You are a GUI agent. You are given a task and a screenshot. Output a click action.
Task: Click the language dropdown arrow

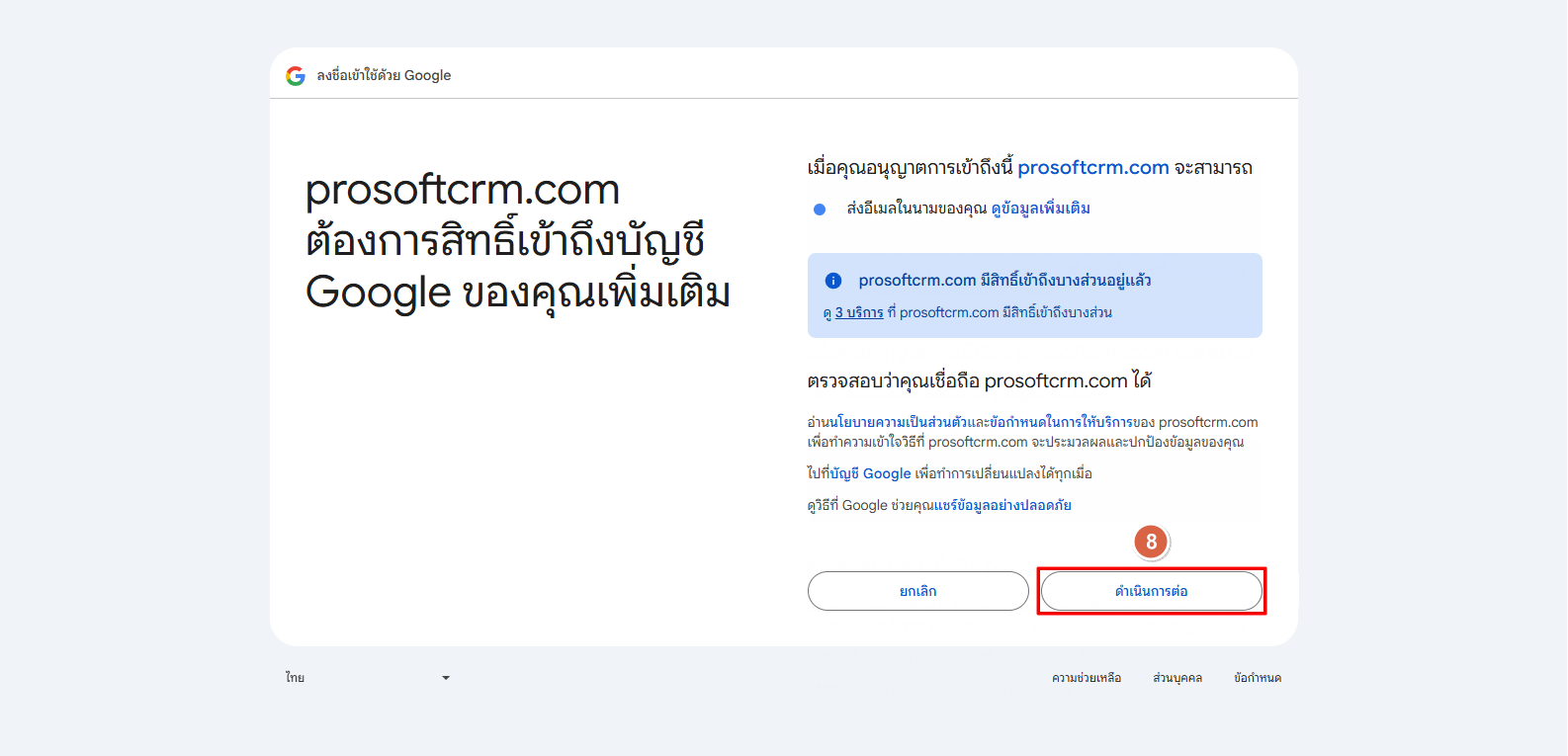pyautogui.click(x=446, y=678)
